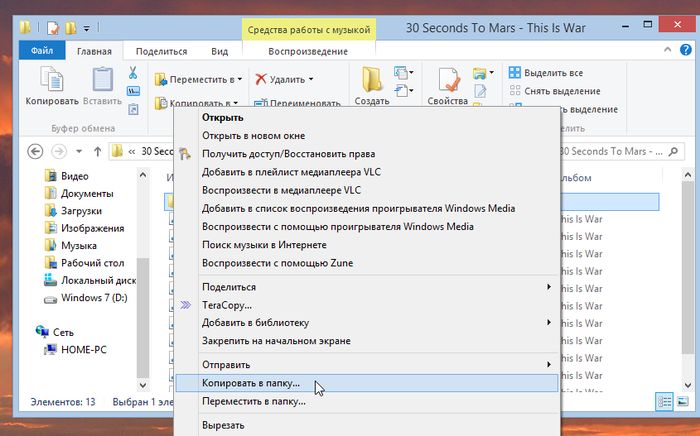Switch to the Вид ribbon tab
Image resolution: width=700 pixels, height=436 pixels.
[x=219, y=51]
